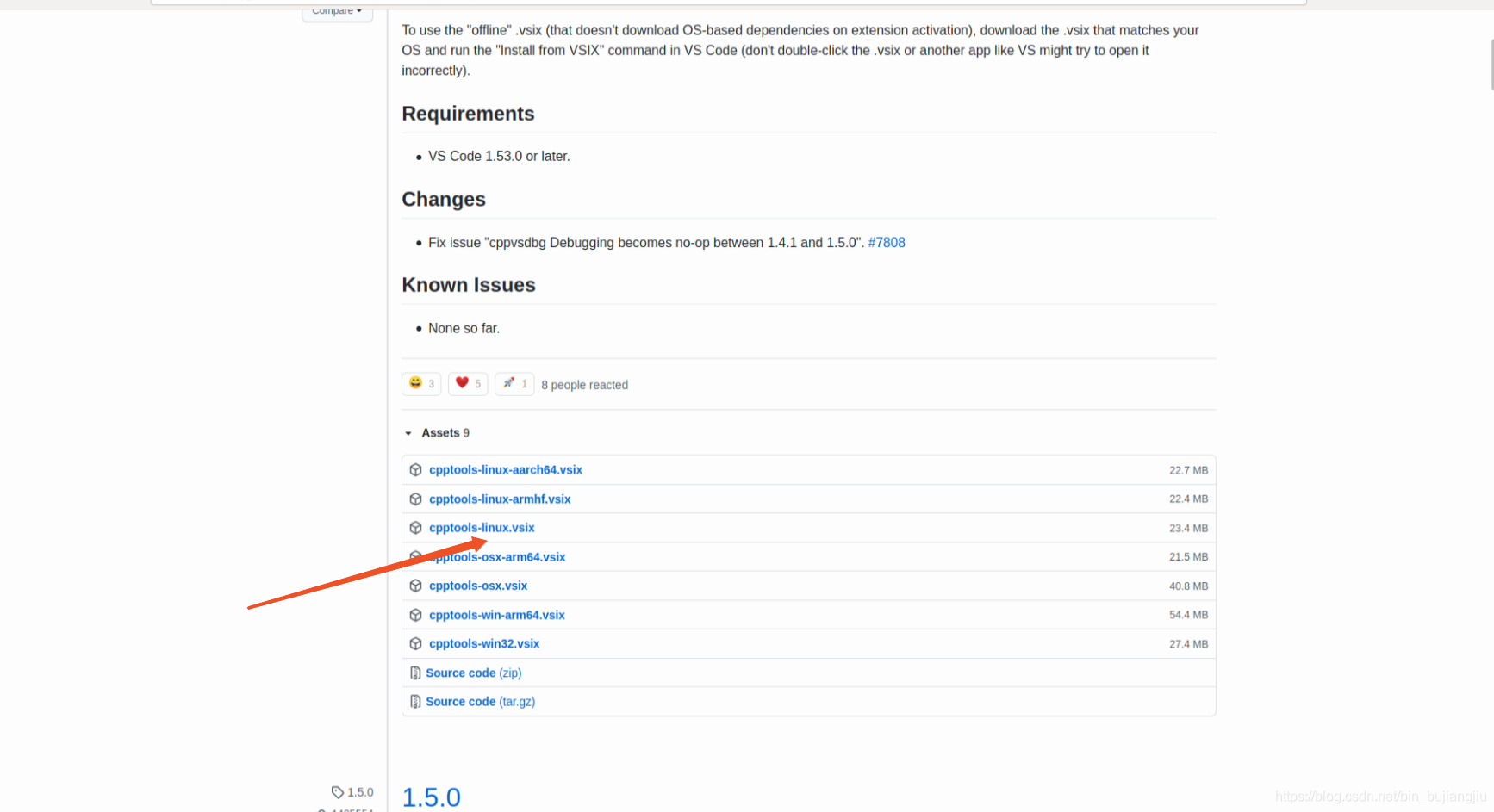Click package icon beside cpptools-linux.vsix
The width and height of the screenshot is (1494, 812).
(x=415, y=528)
